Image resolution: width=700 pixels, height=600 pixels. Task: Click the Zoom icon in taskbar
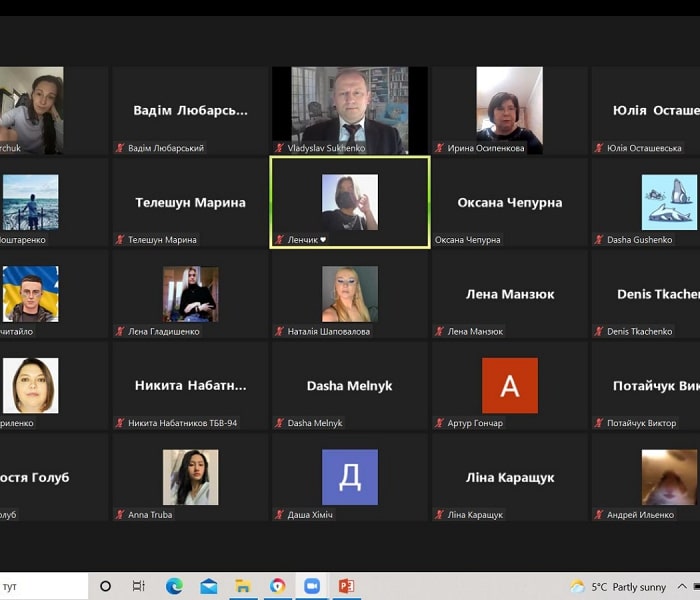pyautogui.click(x=312, y=586)
